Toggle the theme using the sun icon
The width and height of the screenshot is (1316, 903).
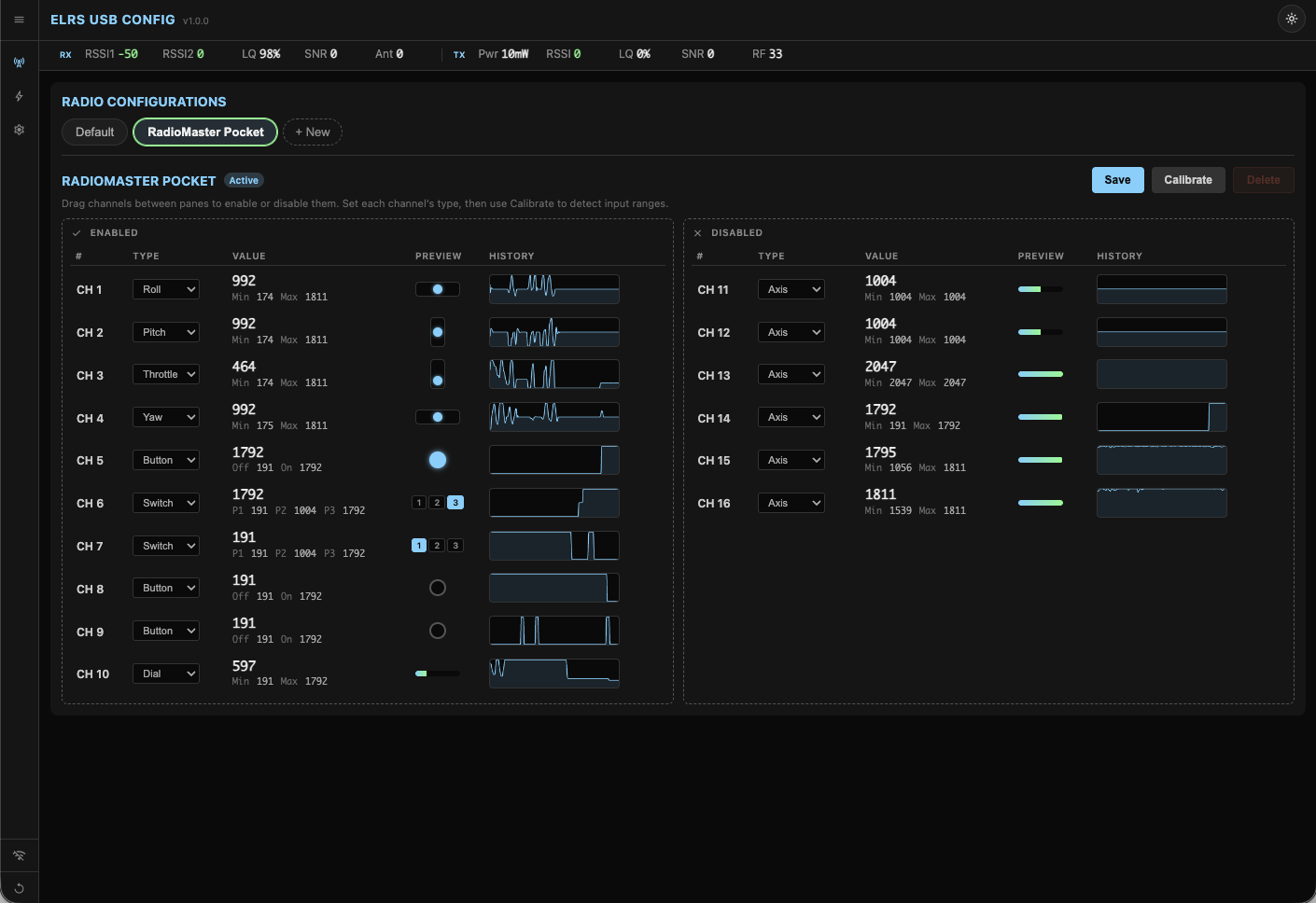[1292, 18]
